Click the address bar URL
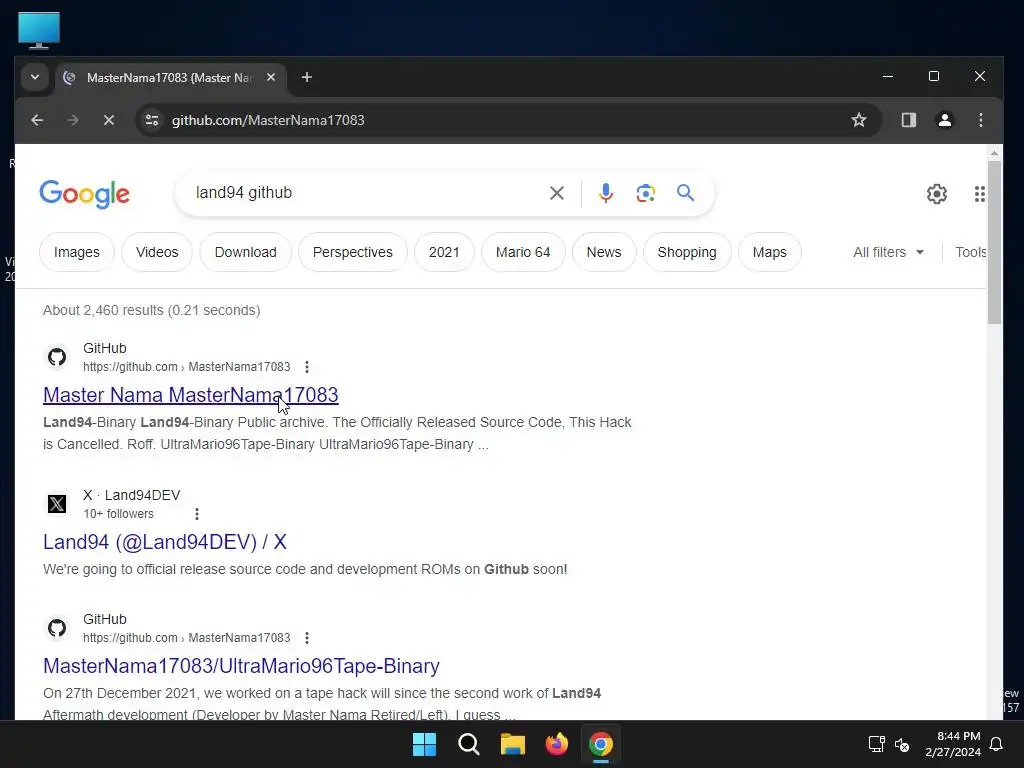Screen dimensions: 1024x768 coord(268,120)
